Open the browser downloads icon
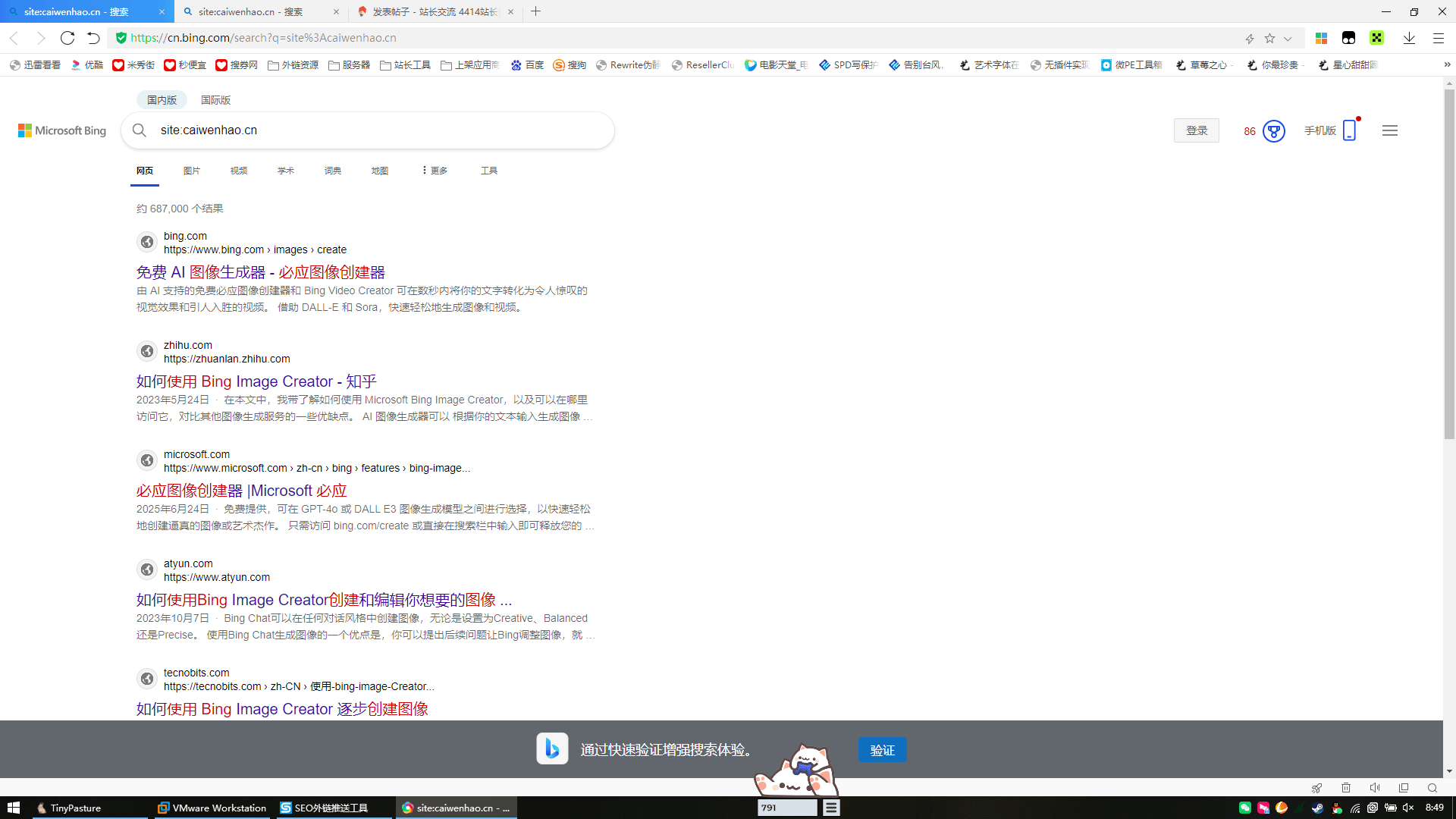The image size is (1456, 819). (1409, 38)
